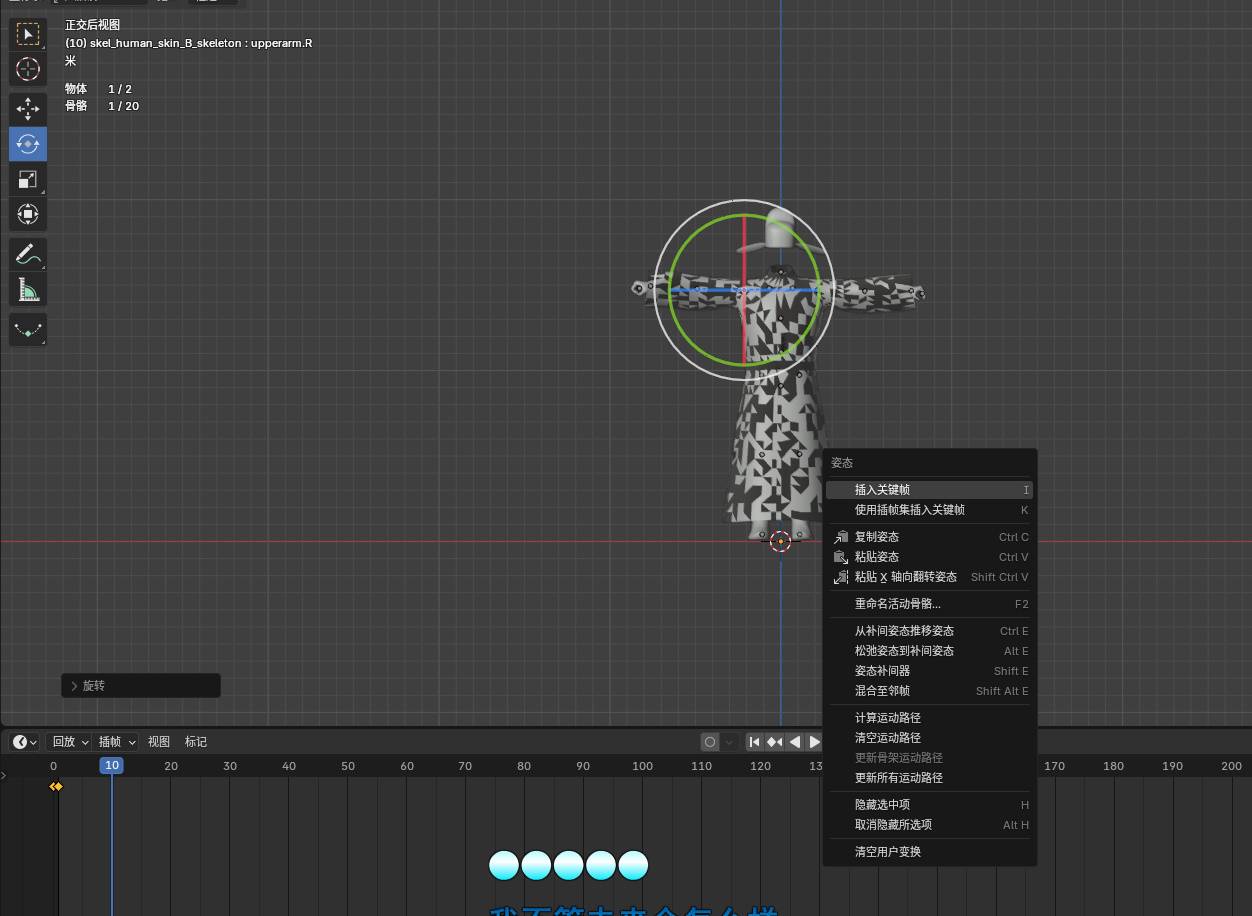
Task: Select 清空运动路径
Action: [x=930, y=738]
